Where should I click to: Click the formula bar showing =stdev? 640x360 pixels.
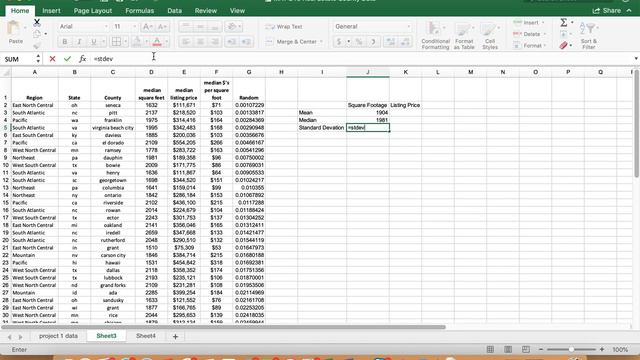pyautogui.click(x=361, y=59)
